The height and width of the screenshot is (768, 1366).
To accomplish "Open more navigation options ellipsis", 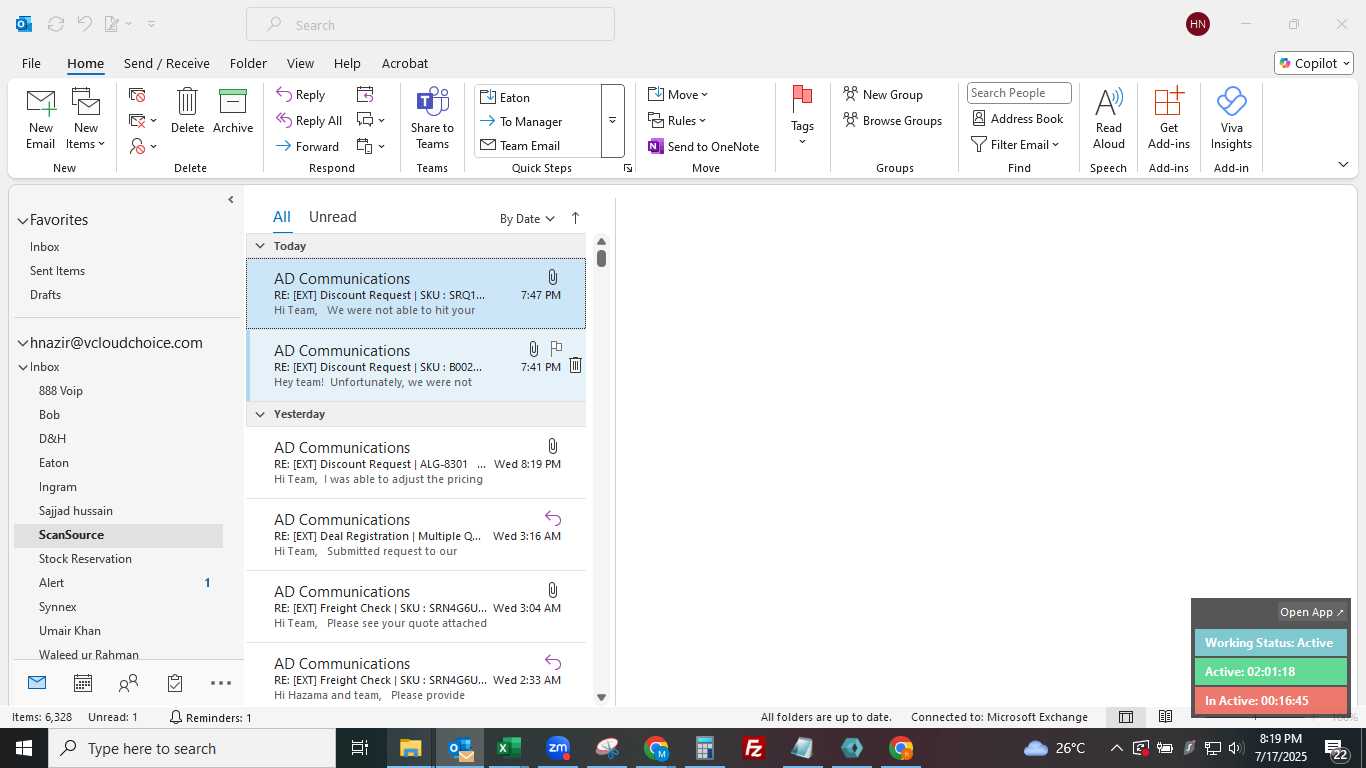I will (x=221, y=683).
